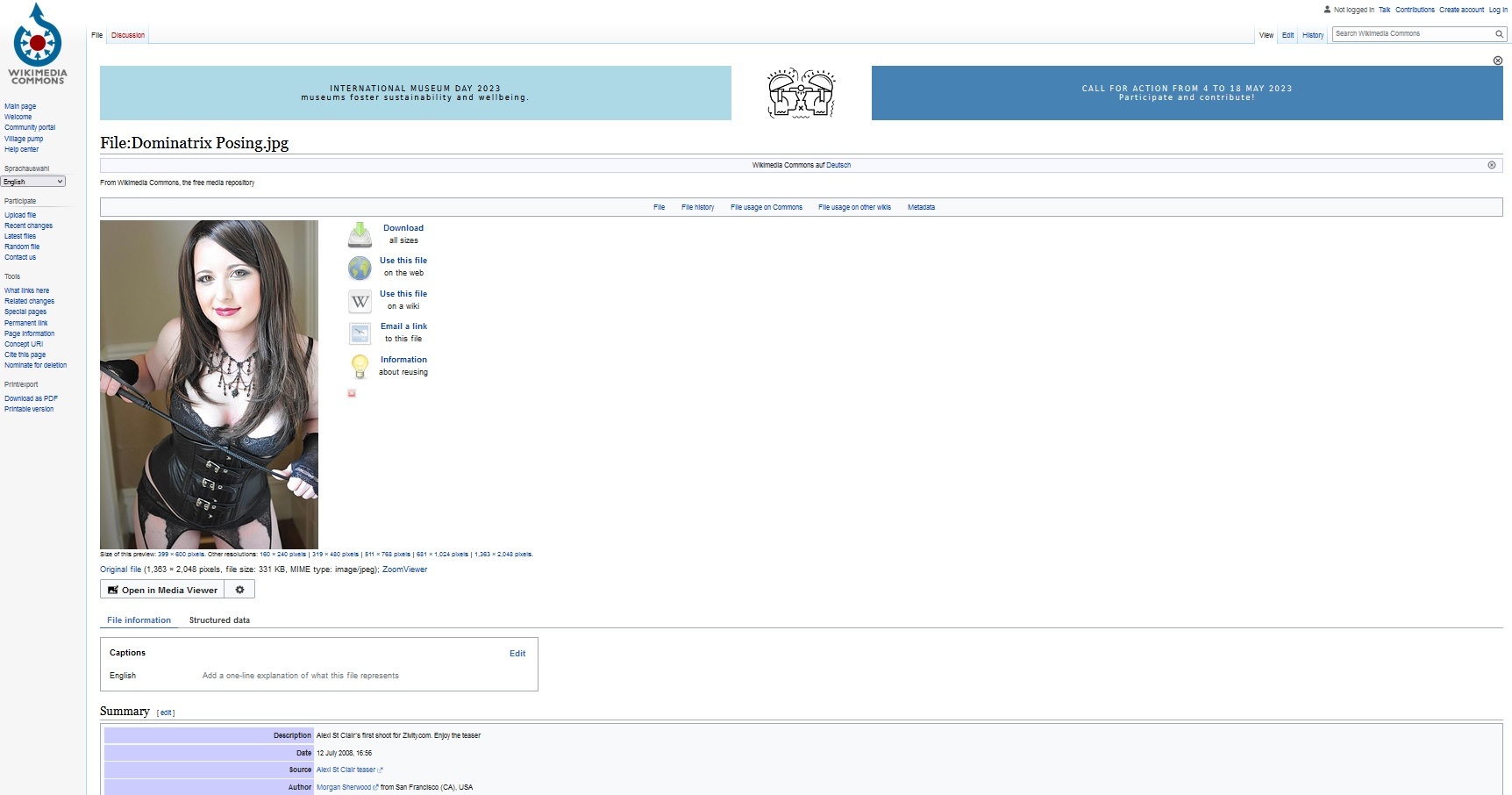Open the Help center link

21,149
